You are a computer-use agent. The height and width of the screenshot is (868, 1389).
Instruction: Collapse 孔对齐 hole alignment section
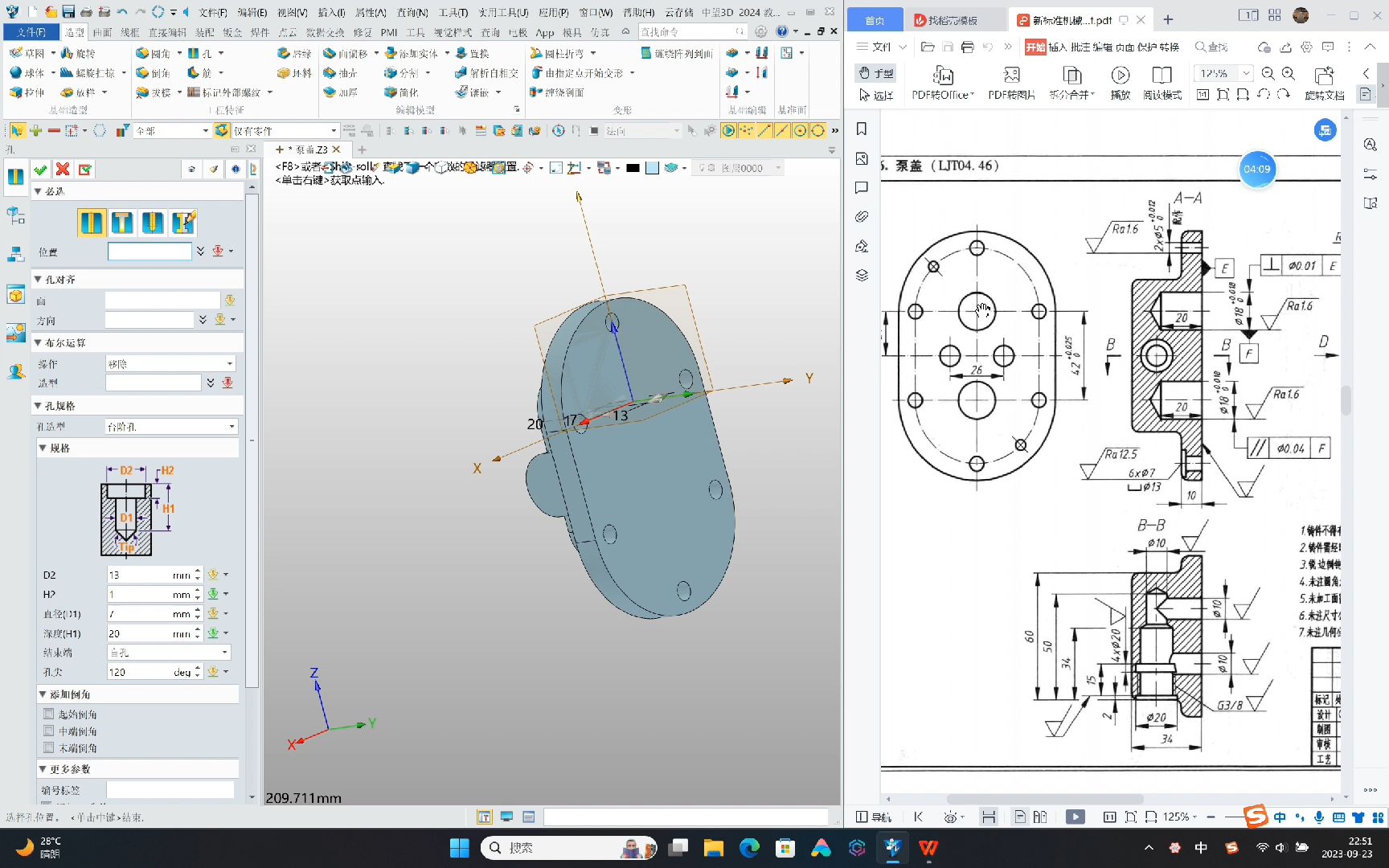pyautogui.click(x=38, y=279)
